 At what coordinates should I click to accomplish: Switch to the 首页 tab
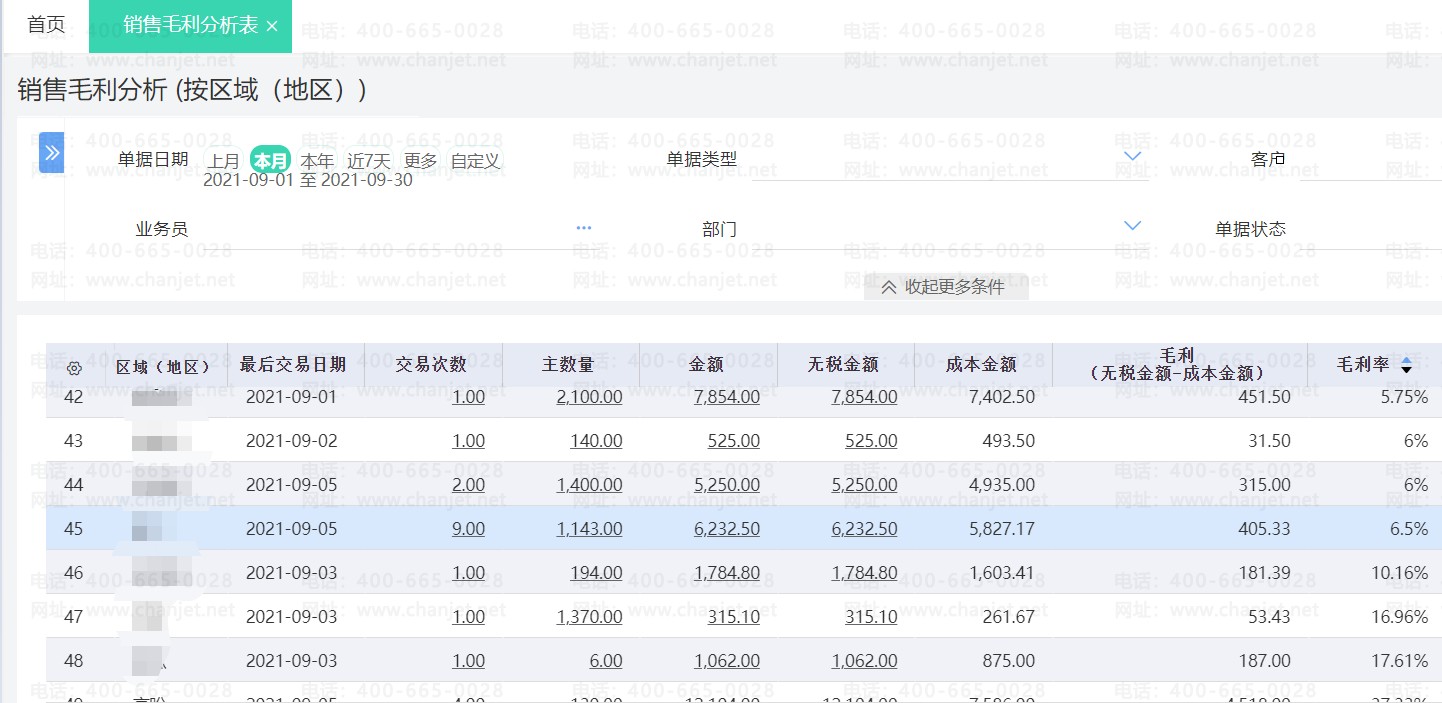(x=46, y=25)
